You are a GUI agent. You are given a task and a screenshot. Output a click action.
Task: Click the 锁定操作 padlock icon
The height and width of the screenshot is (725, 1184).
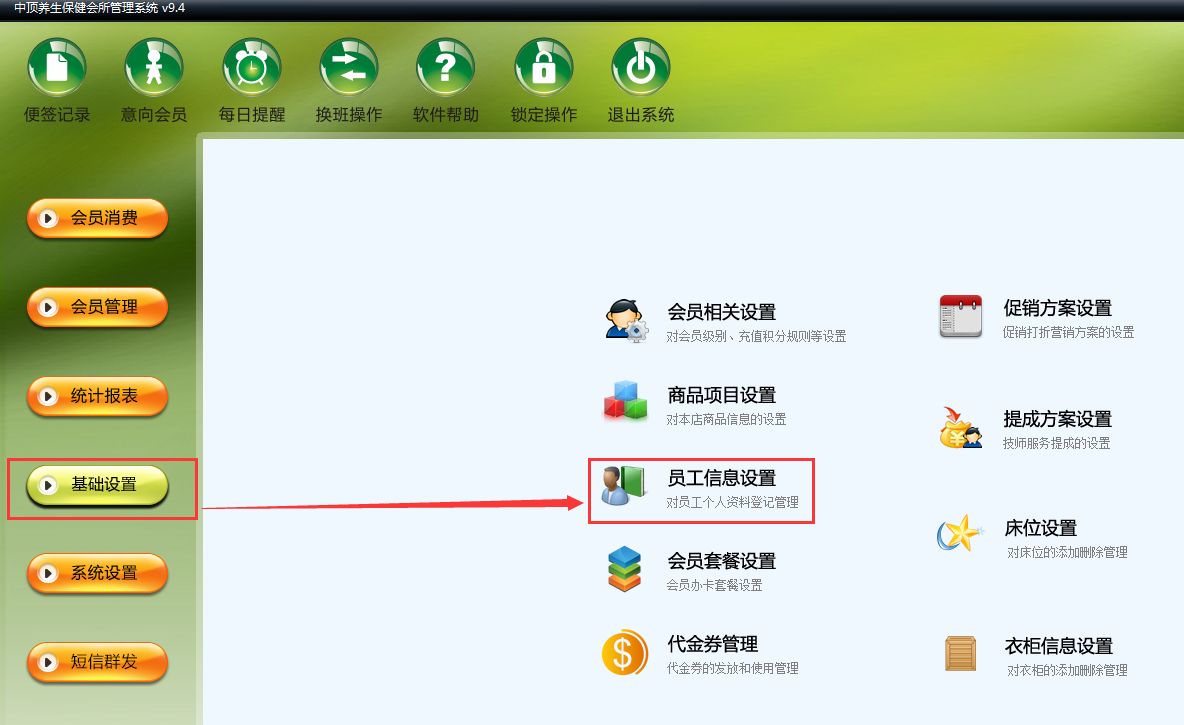(x=544, y=67)
